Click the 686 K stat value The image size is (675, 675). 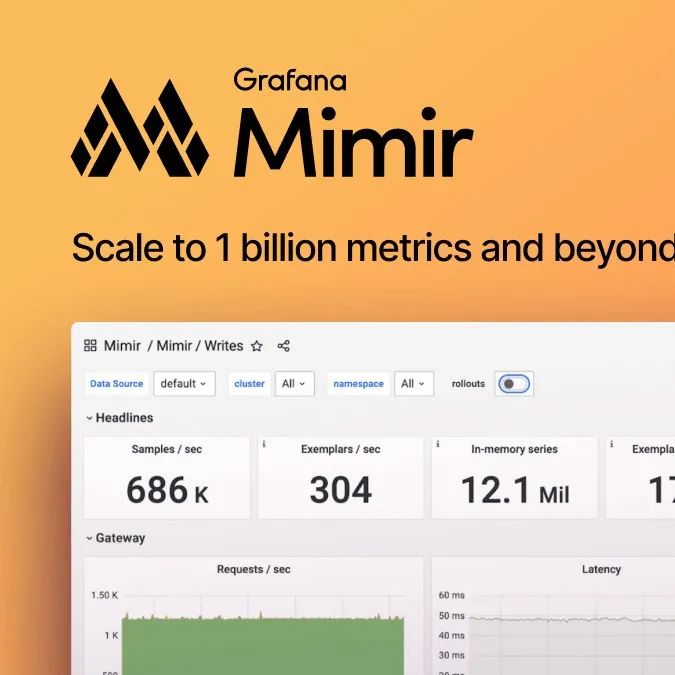(x=167, y=490)
